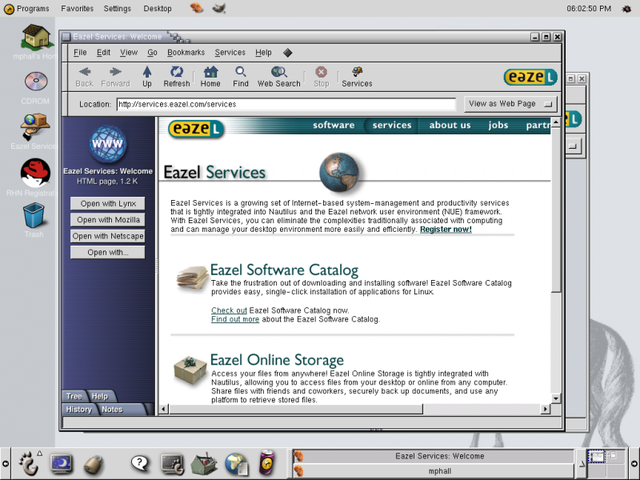
Task: Click the Forward arrow button
Action: pos(115,77)
